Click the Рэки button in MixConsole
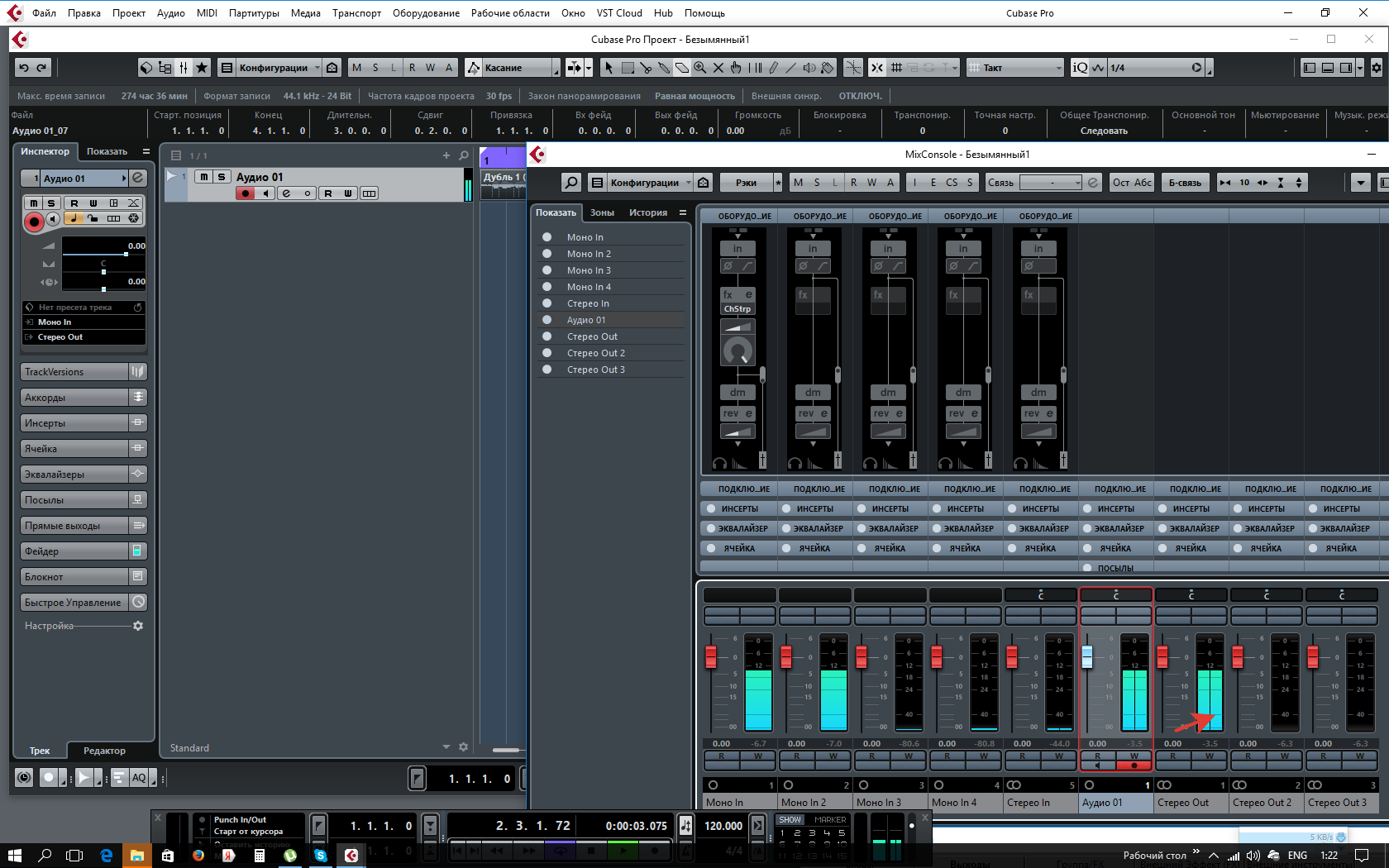 (x=746, y=183)
